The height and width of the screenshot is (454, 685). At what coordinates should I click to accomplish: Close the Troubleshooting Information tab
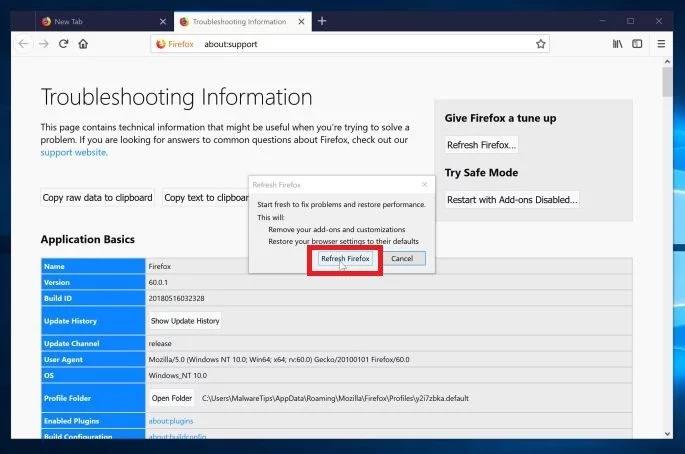pyautogui.click(x=301, y=21)
